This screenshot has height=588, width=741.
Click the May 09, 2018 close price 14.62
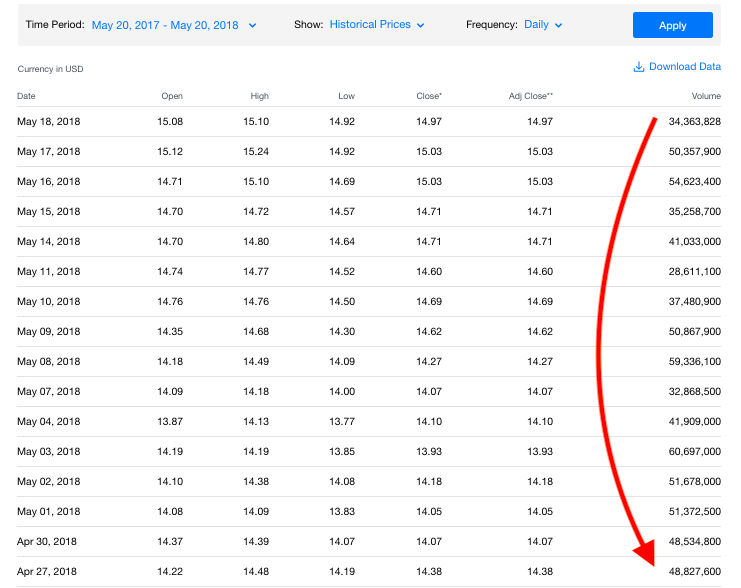429,331
